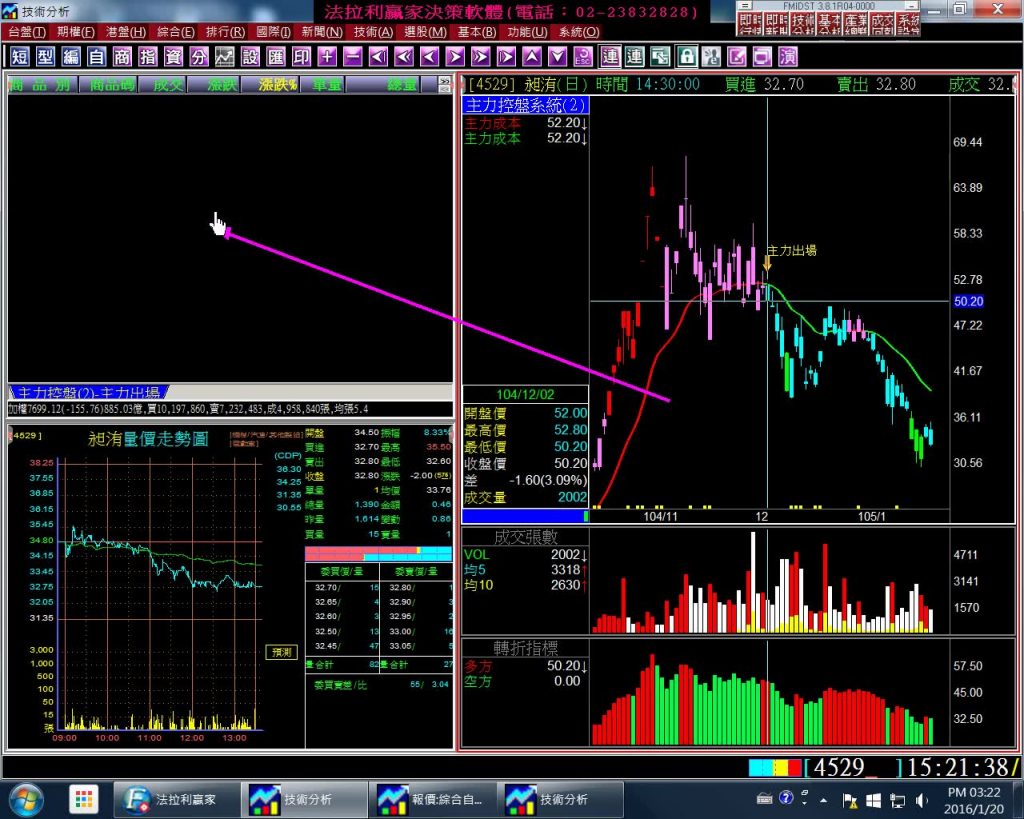The width and height of the screenshot is (1024, 819).
Task: Click the 短 toolbar icon
Action: point(19,56)
